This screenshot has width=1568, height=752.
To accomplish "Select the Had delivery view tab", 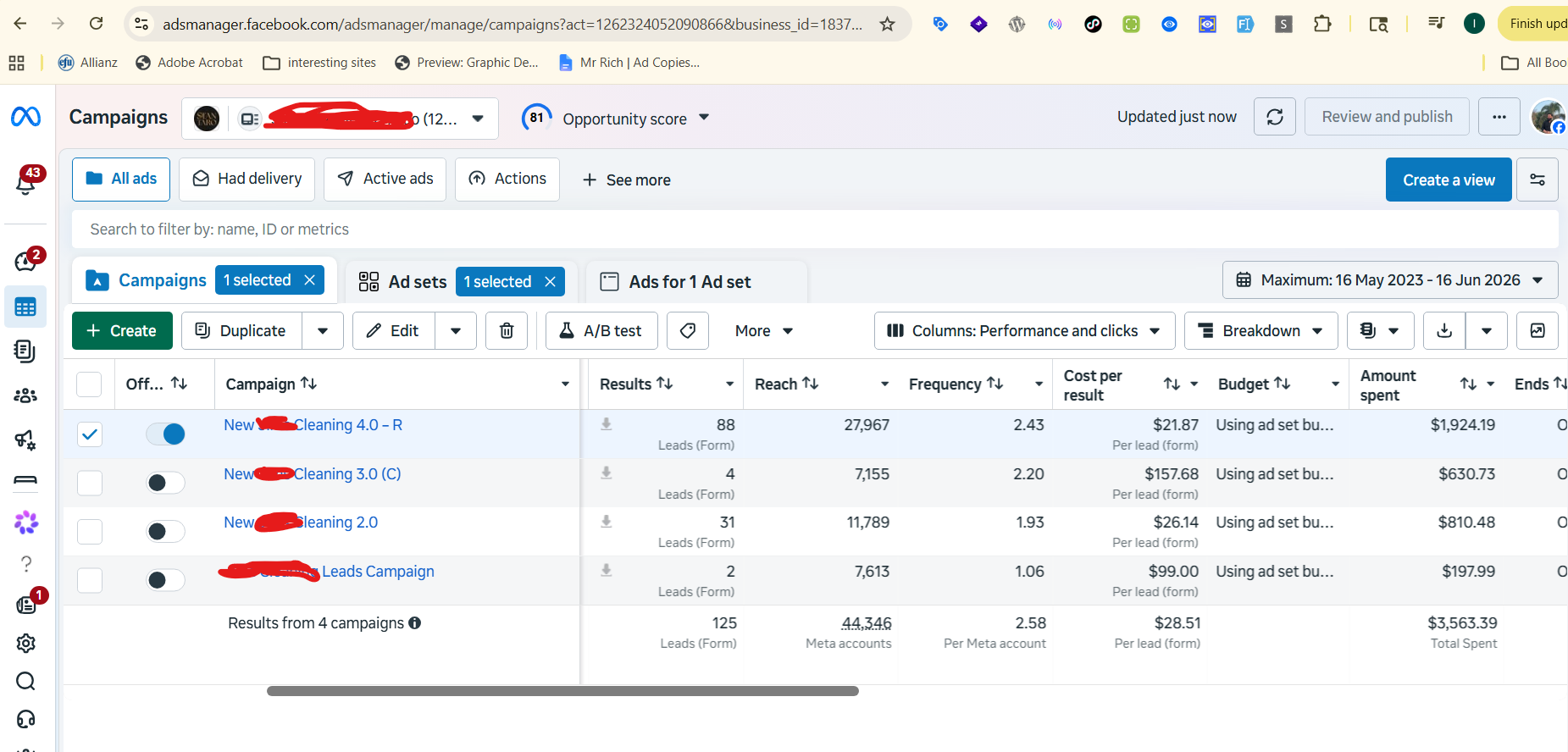I will (247, 179).
